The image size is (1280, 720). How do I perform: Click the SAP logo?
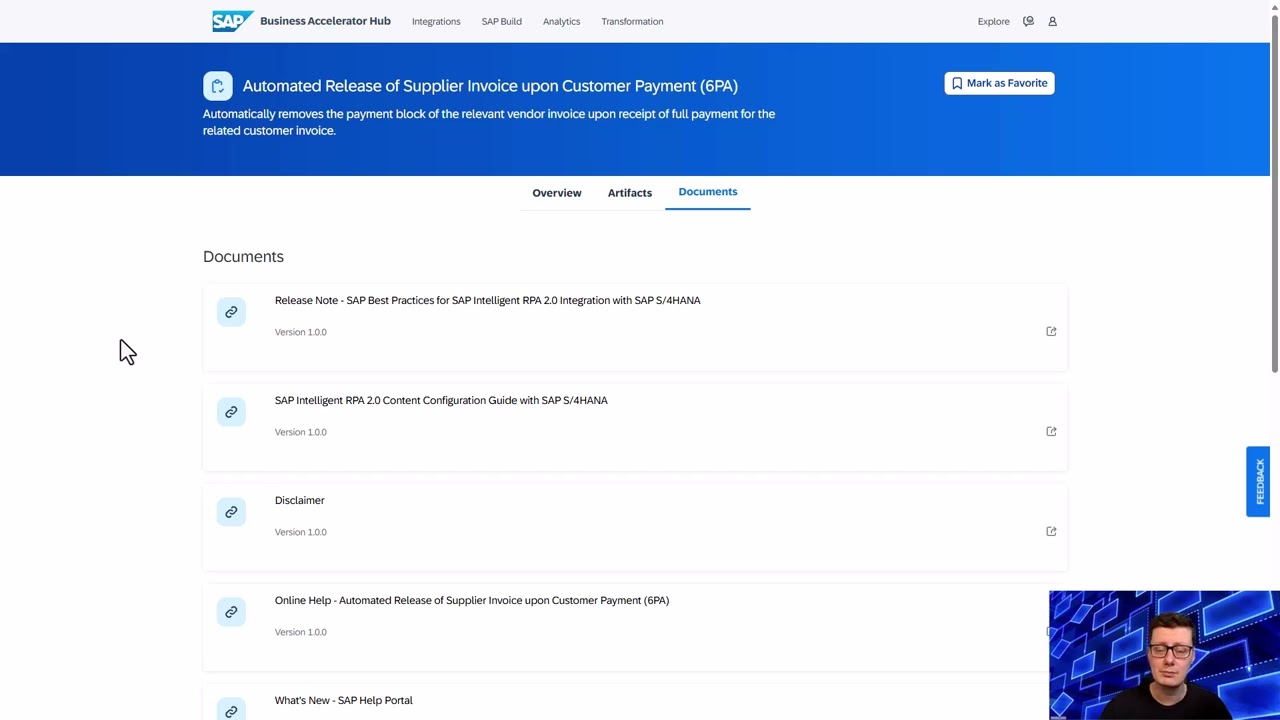(232, 21)
